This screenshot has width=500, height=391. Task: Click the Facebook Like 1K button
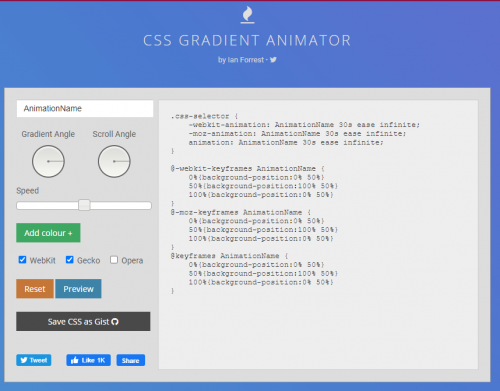[88, 360]
